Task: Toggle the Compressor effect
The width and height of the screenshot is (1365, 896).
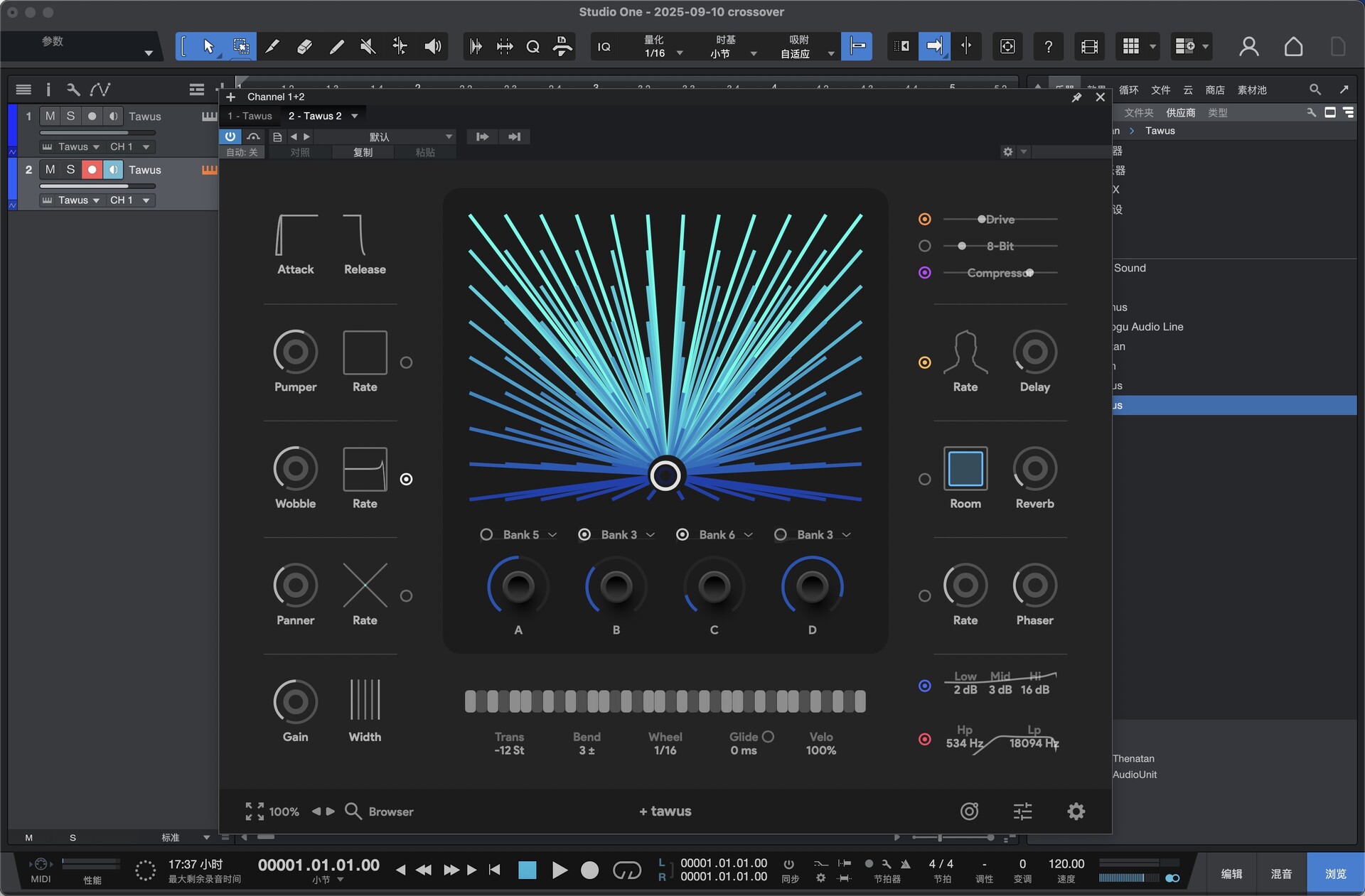Action: point(924,273)
